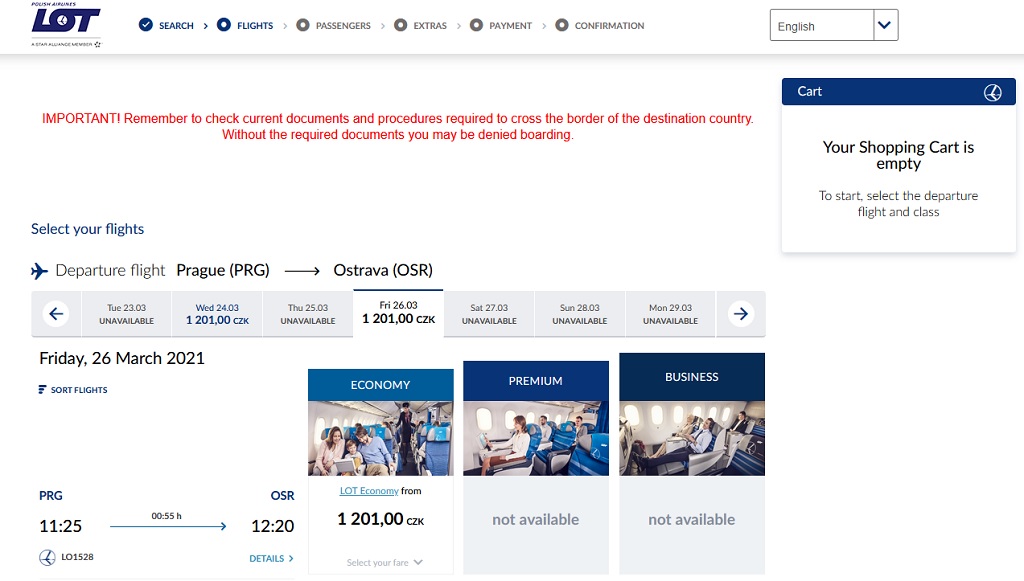1024x581 pixels.
Task: Click the Passengers step circle icon
Action: point(303,25)
